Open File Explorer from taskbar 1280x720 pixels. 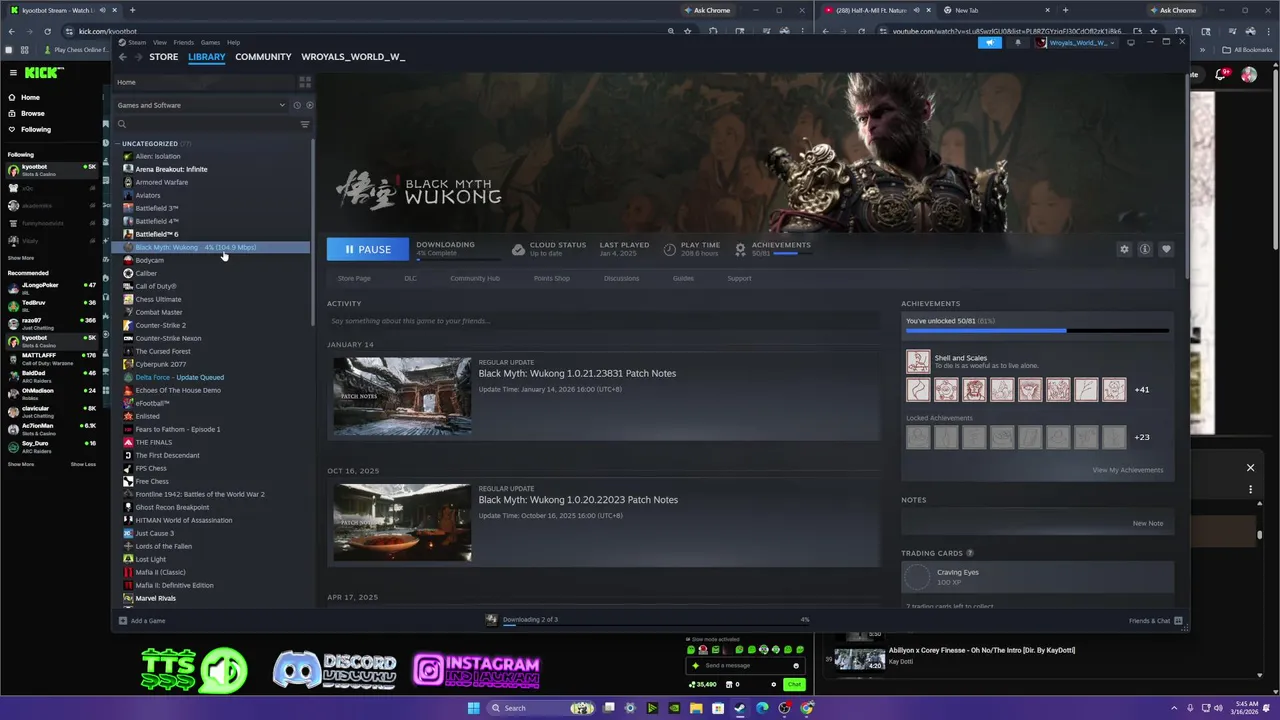(x=696, y=708)
